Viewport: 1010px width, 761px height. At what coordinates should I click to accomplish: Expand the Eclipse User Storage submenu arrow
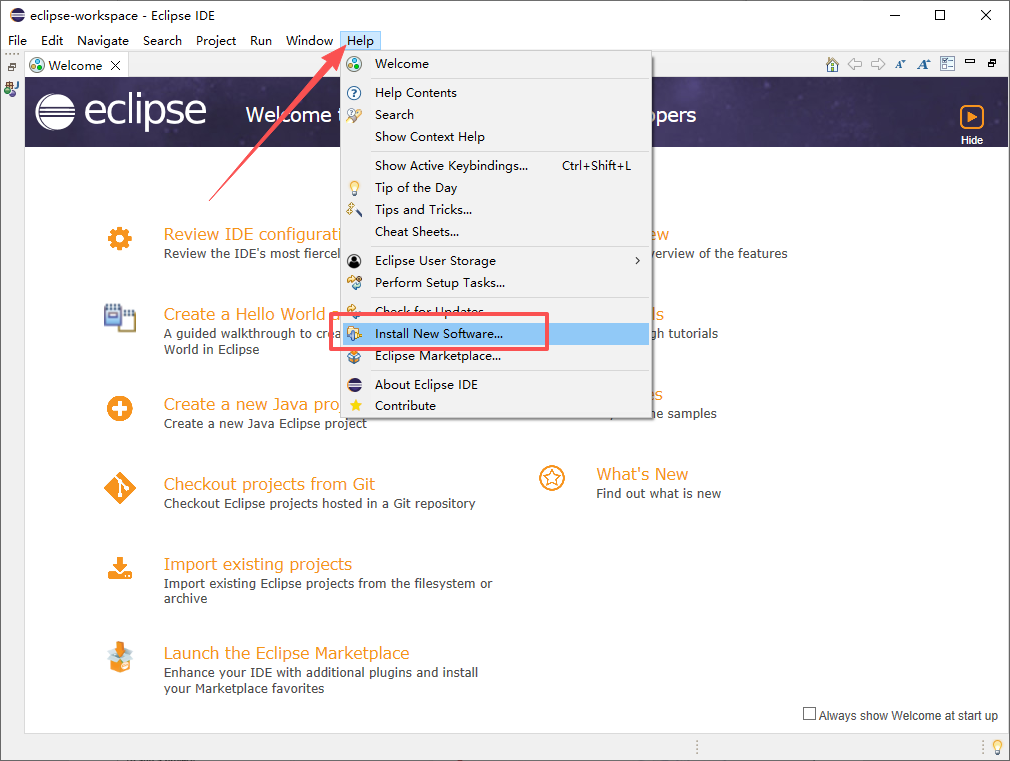click(637, 260)
